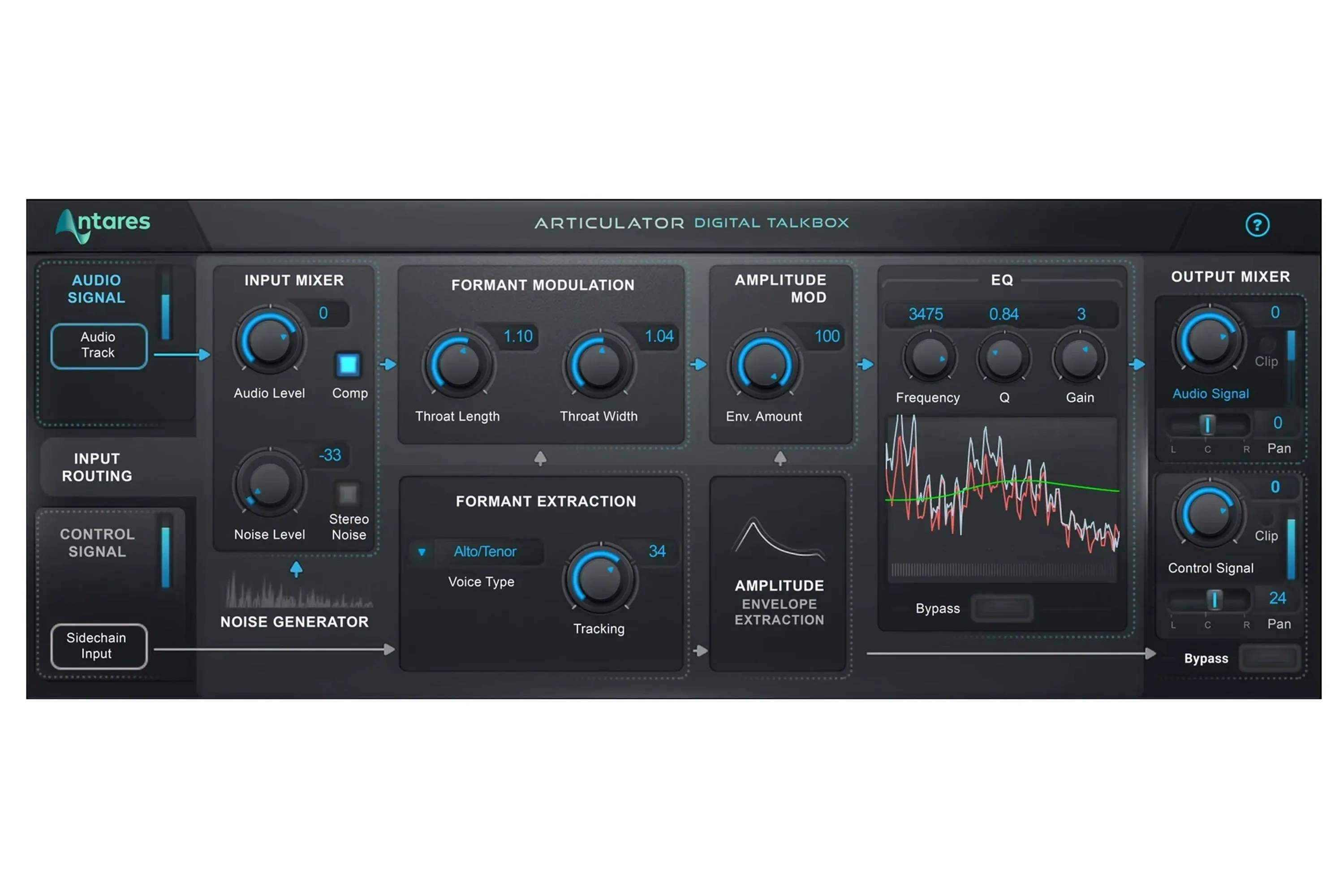Click the Audio Track routing button
This screenshot has width=1344, height=896.
coord(99,346)
